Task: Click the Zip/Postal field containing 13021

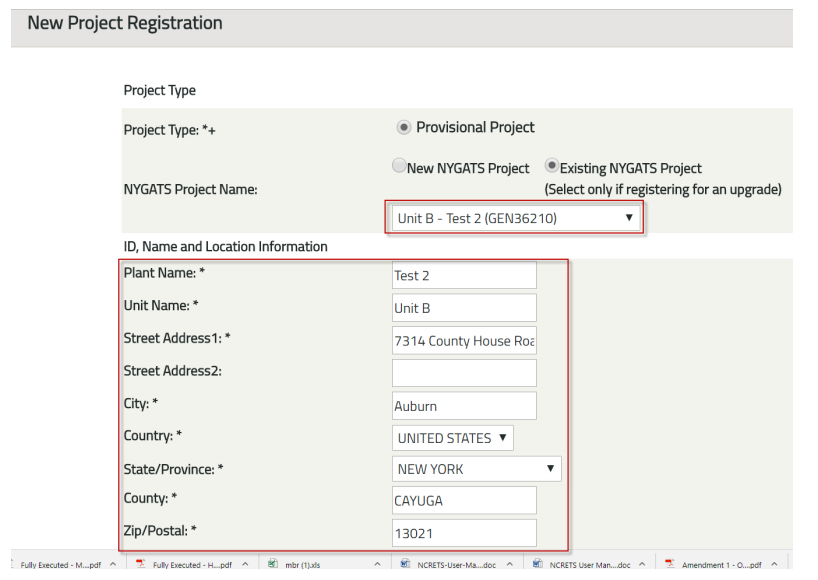Action: tap(464, 533)
